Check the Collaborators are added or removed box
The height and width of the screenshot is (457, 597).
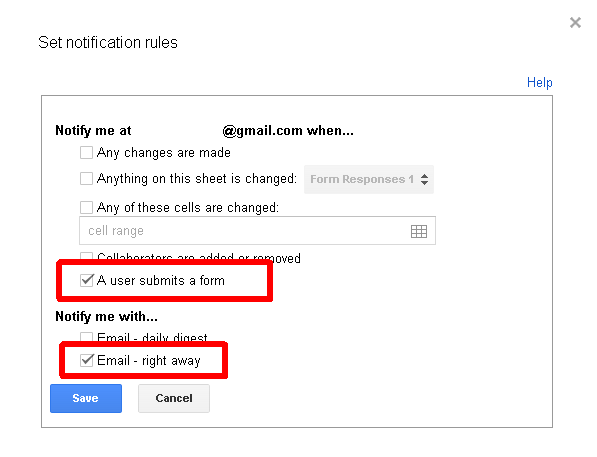coord(86,256)
